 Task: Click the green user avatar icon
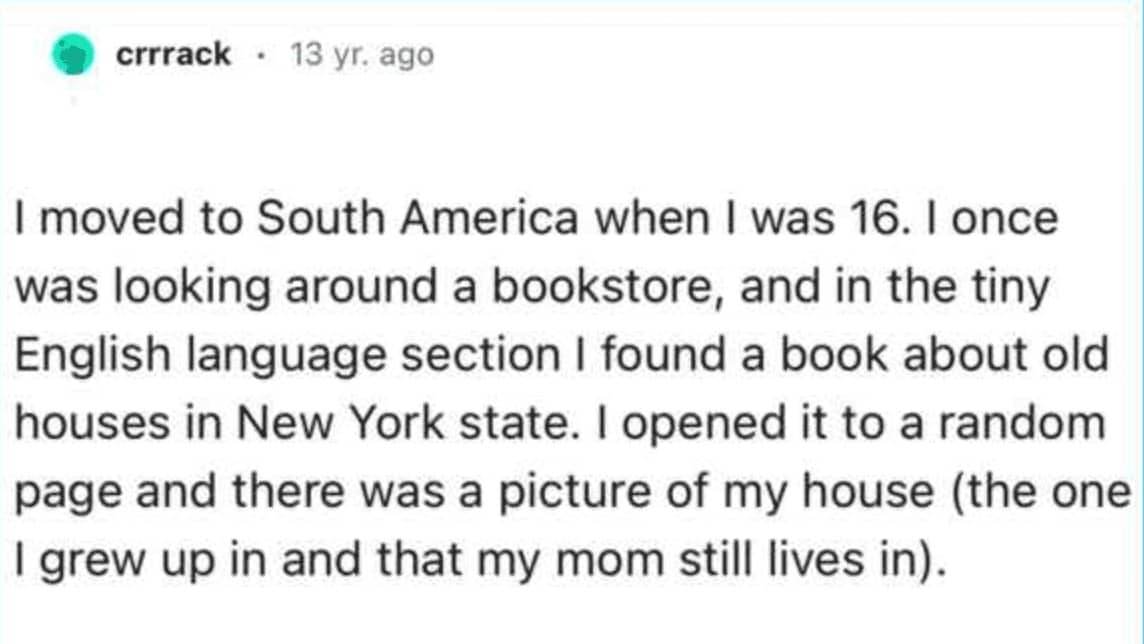point(72,55)
